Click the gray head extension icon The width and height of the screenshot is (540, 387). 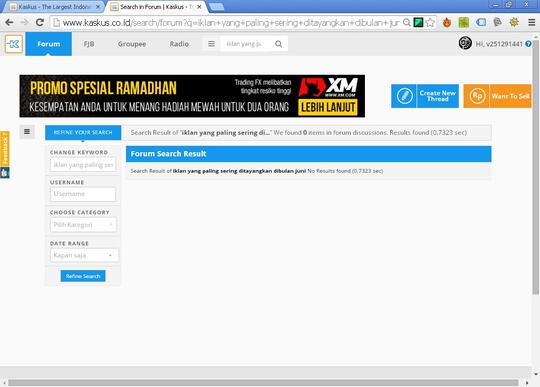(x=497, y=23)
